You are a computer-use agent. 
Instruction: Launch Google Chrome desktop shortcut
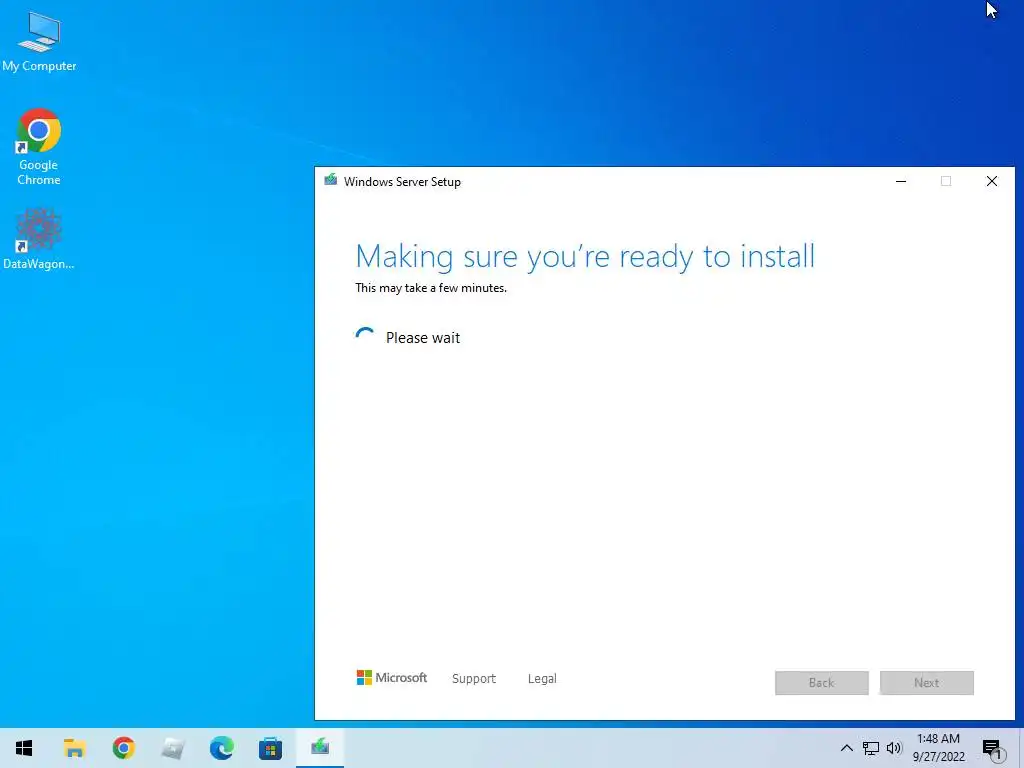point(39,146)
